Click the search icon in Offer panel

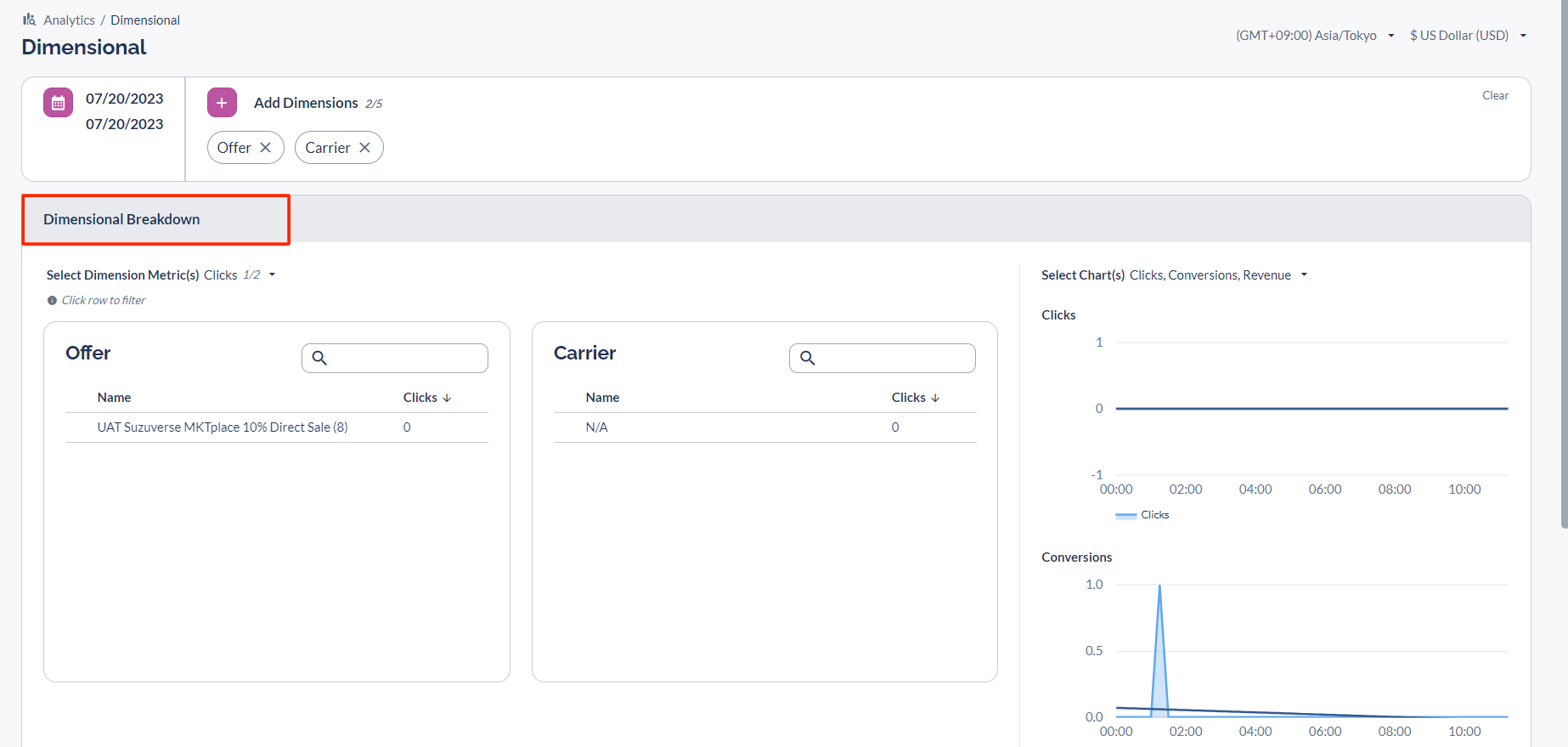click(319, 358)
